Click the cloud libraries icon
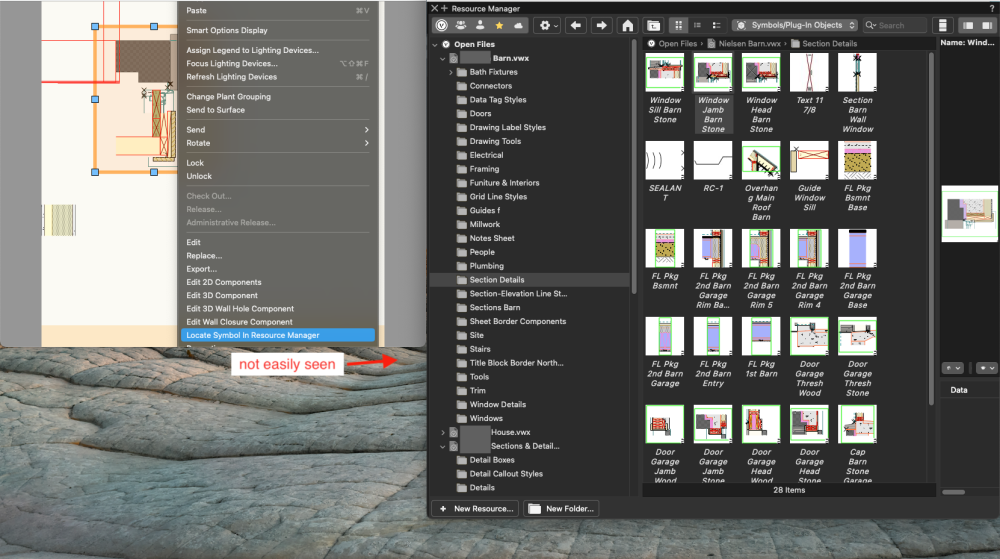Screen dimensions: 1000x559 (519, 25)
